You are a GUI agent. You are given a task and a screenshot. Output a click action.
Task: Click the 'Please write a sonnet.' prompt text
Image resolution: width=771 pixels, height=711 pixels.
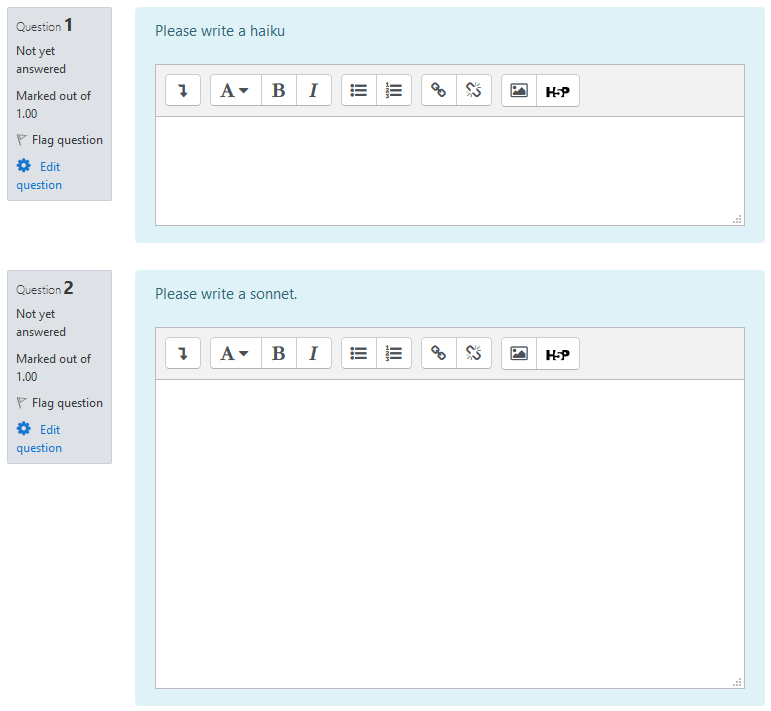tap(226, 294)
